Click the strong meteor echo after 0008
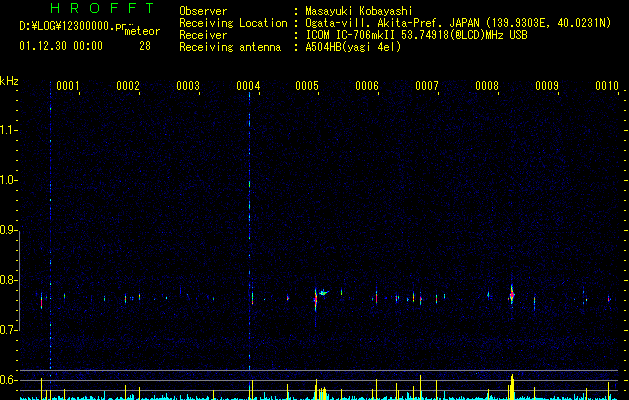Viewport: 629px width, 400px height. (x=512, y=295)
